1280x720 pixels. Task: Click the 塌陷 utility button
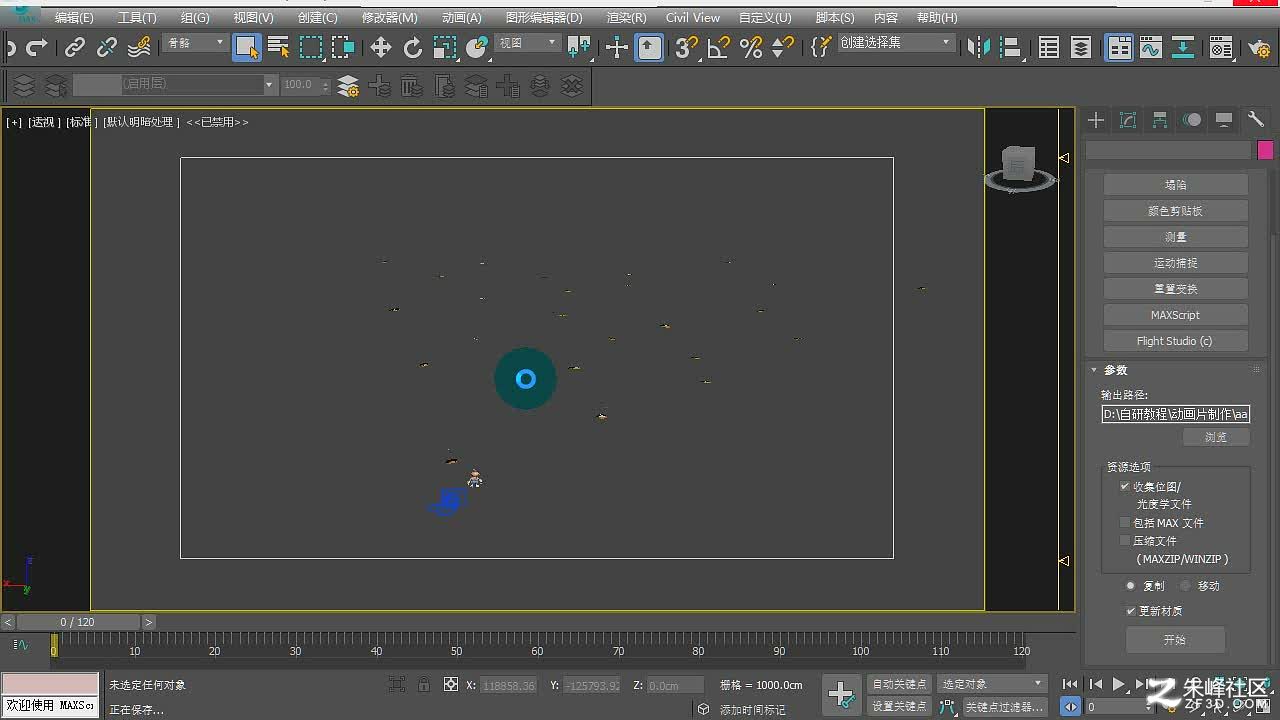pos(1175,185)
